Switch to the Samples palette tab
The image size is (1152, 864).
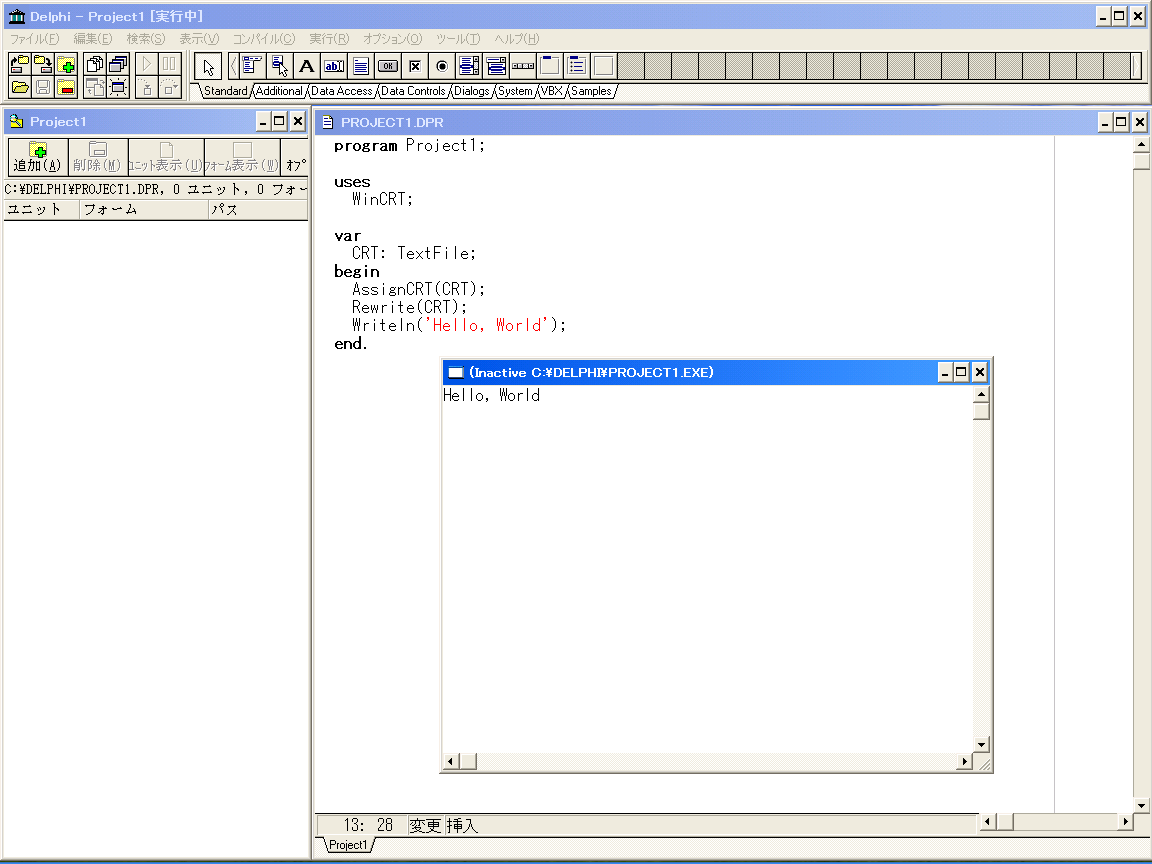[x=591, y=91]
